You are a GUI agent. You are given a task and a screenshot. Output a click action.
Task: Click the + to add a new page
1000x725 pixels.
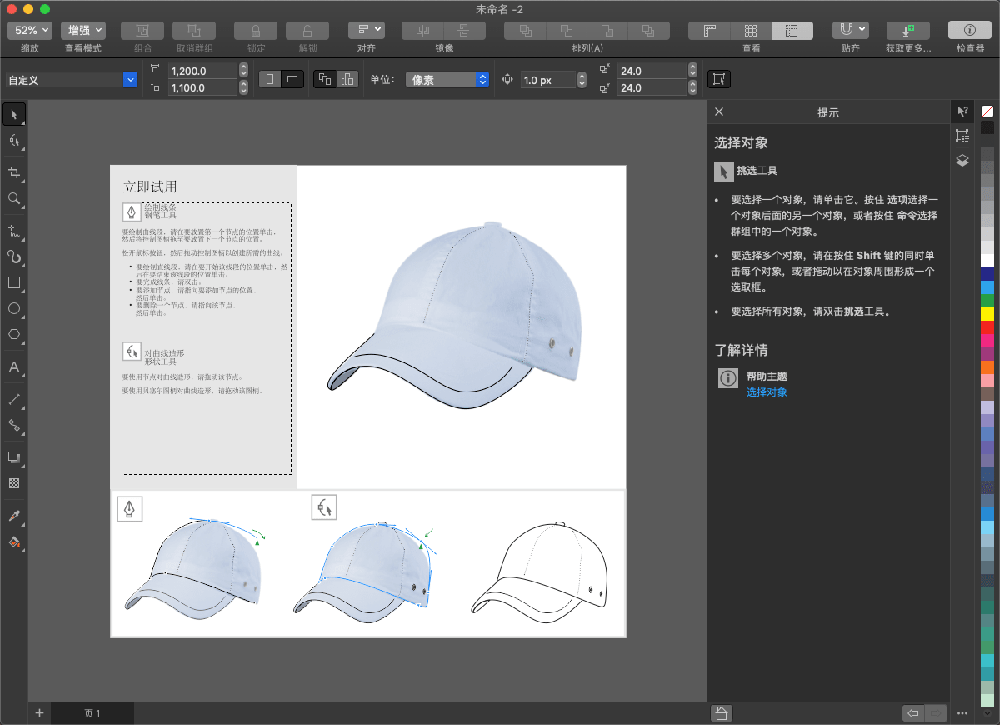click(x=38, y=712)
